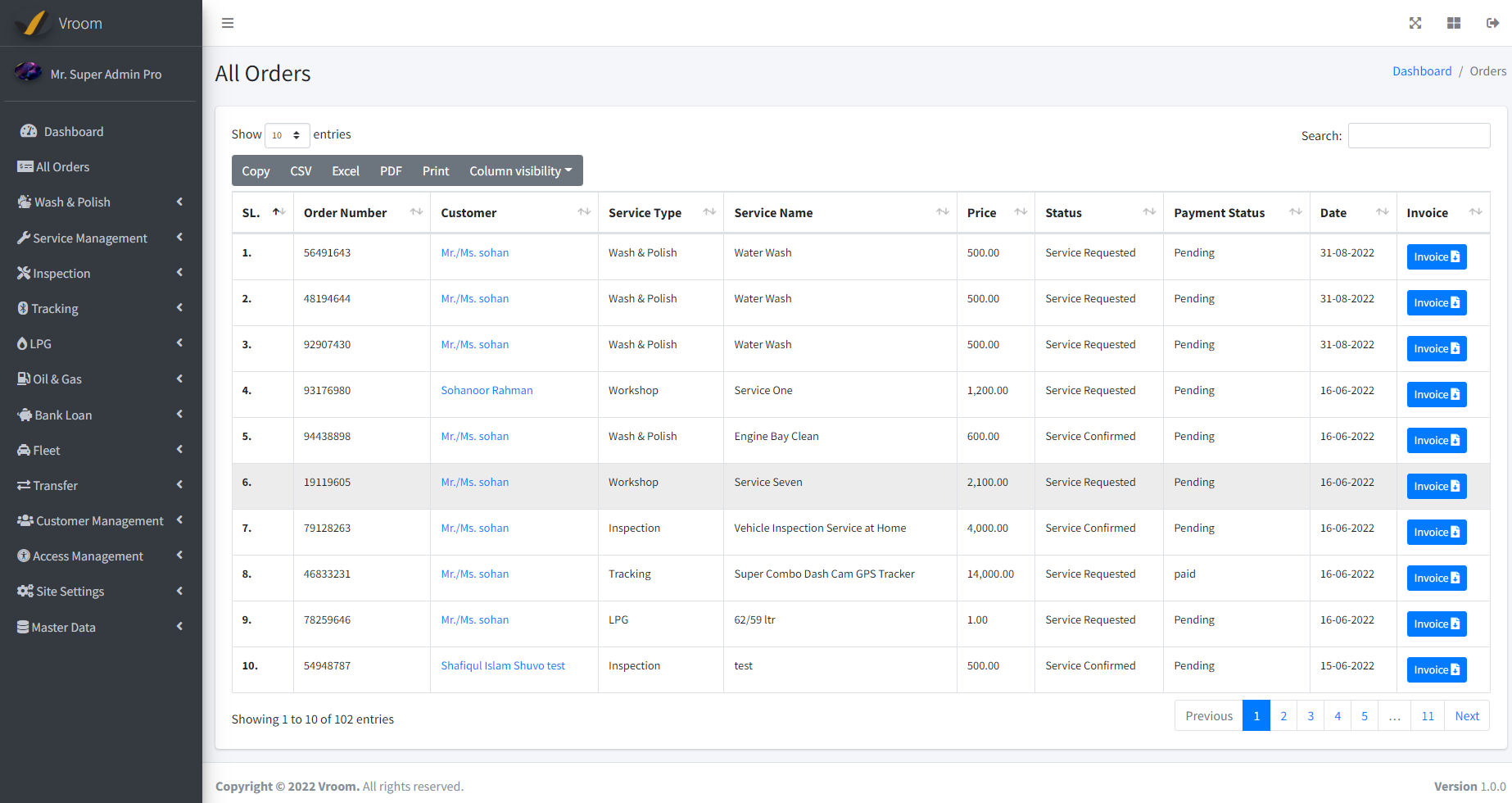
Task: Click the Transfer arrows icon
Action: pos(24,485)
